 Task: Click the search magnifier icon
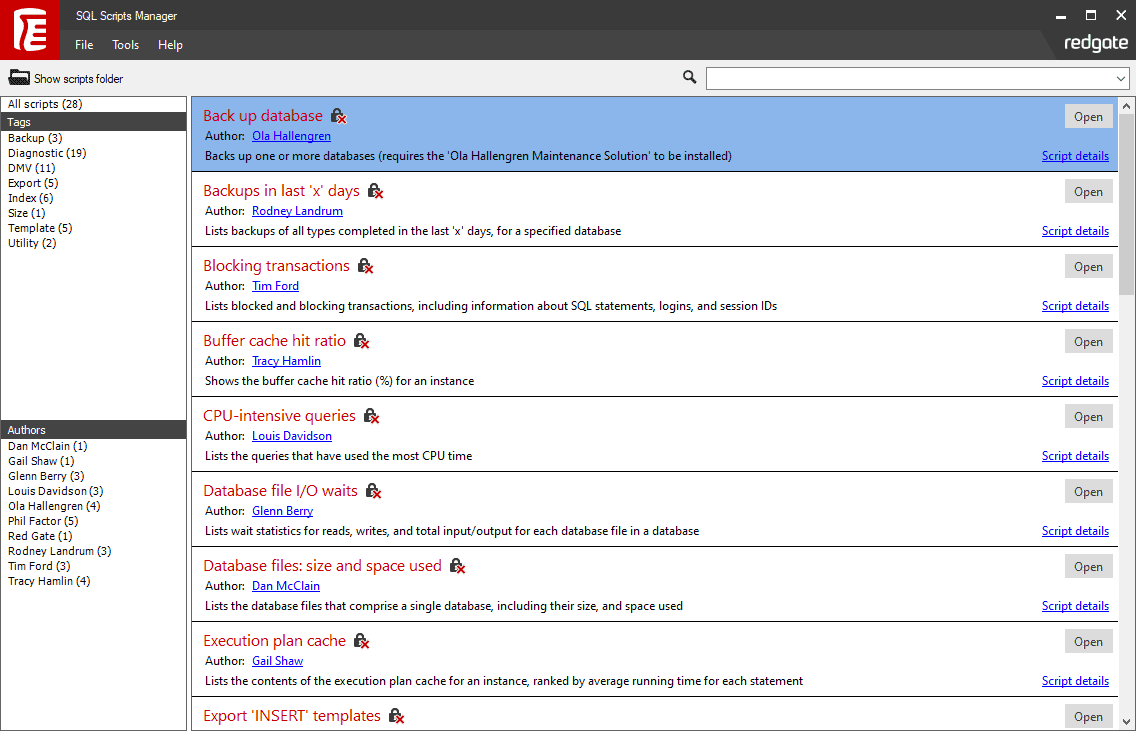pyautogui.click(x=689, y=76)
